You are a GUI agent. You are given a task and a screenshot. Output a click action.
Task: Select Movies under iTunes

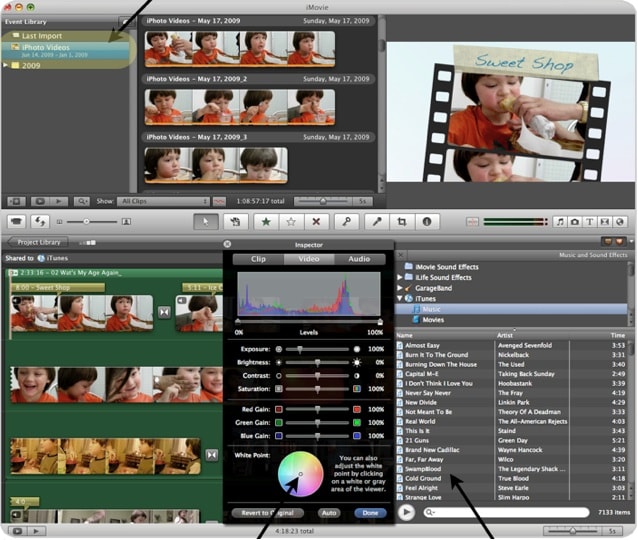pyautogui.click(x=433, y=320)
